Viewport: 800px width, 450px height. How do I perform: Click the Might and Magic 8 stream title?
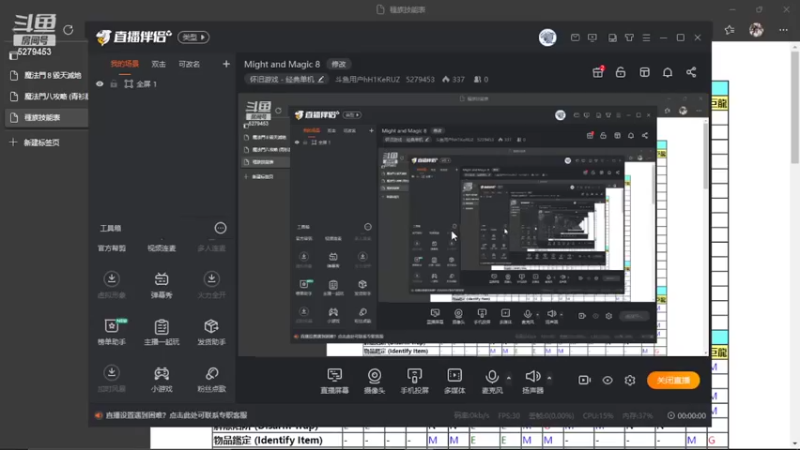click(282, 64)
